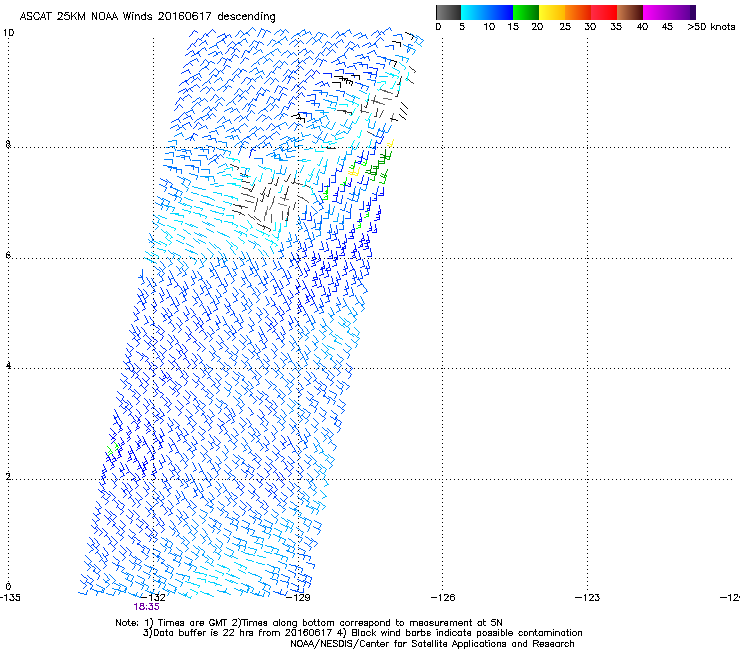Click the brown 35-40 knots color segment
Screen dimensions: 740x650
(630, 12)
